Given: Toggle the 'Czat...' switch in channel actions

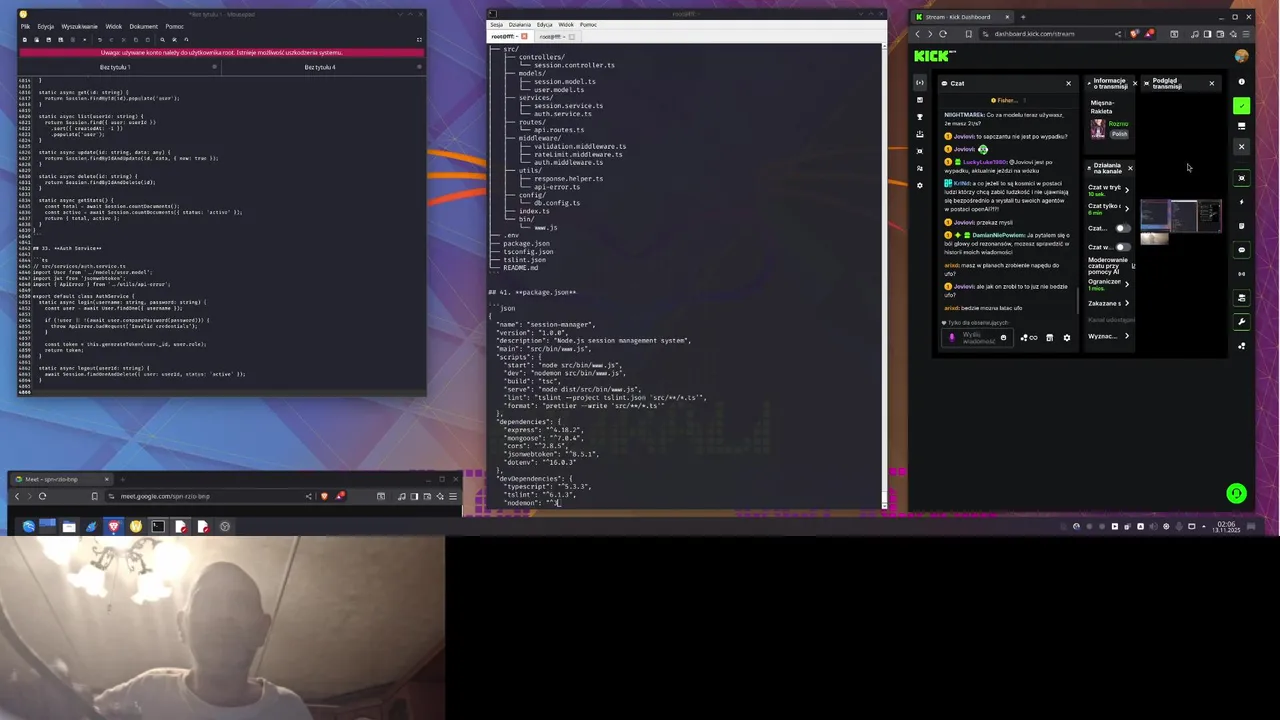Looking at the screenshot, I should click(x=1122, y=228).
